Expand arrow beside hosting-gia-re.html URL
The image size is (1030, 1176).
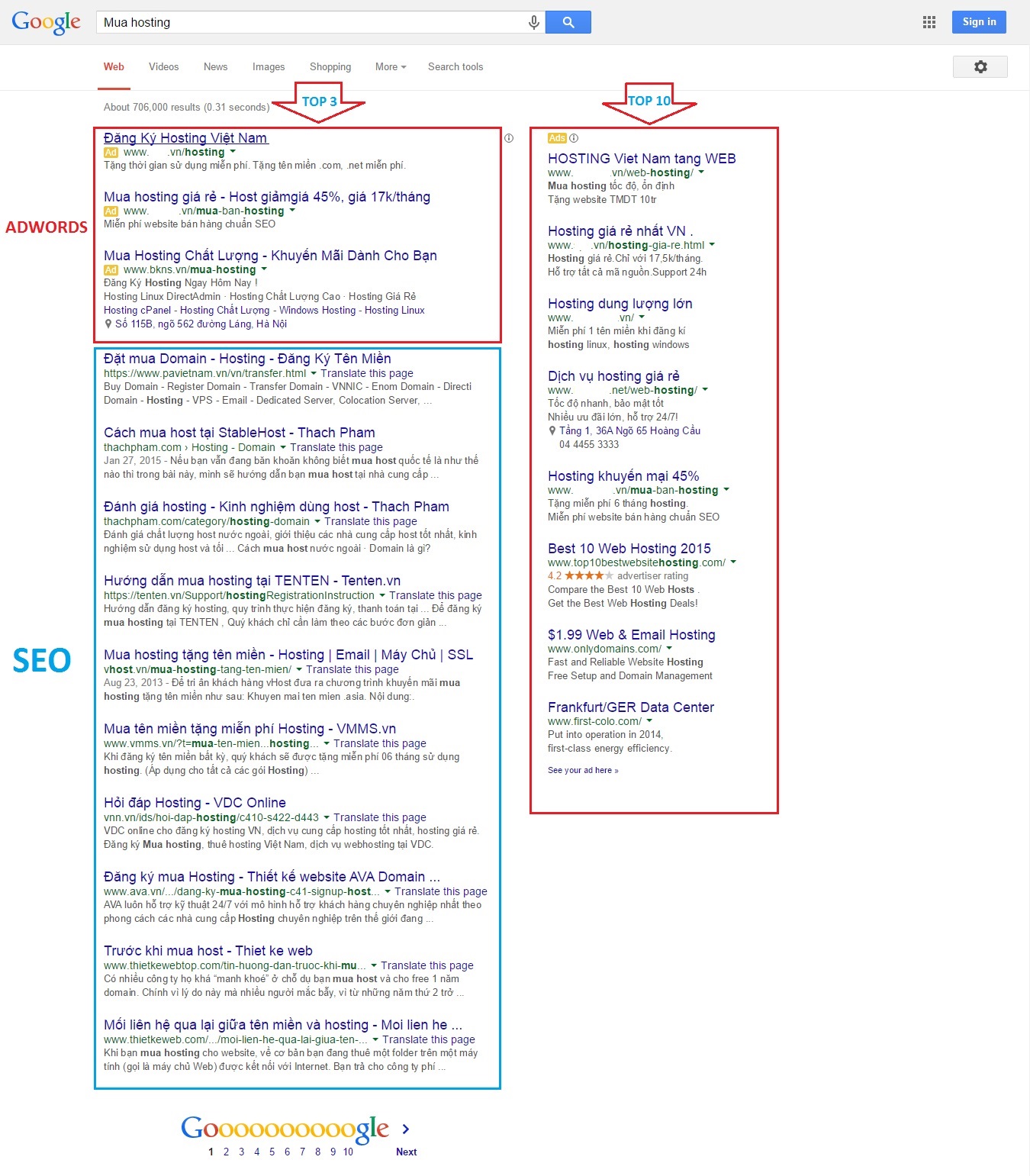click(712, 245)
